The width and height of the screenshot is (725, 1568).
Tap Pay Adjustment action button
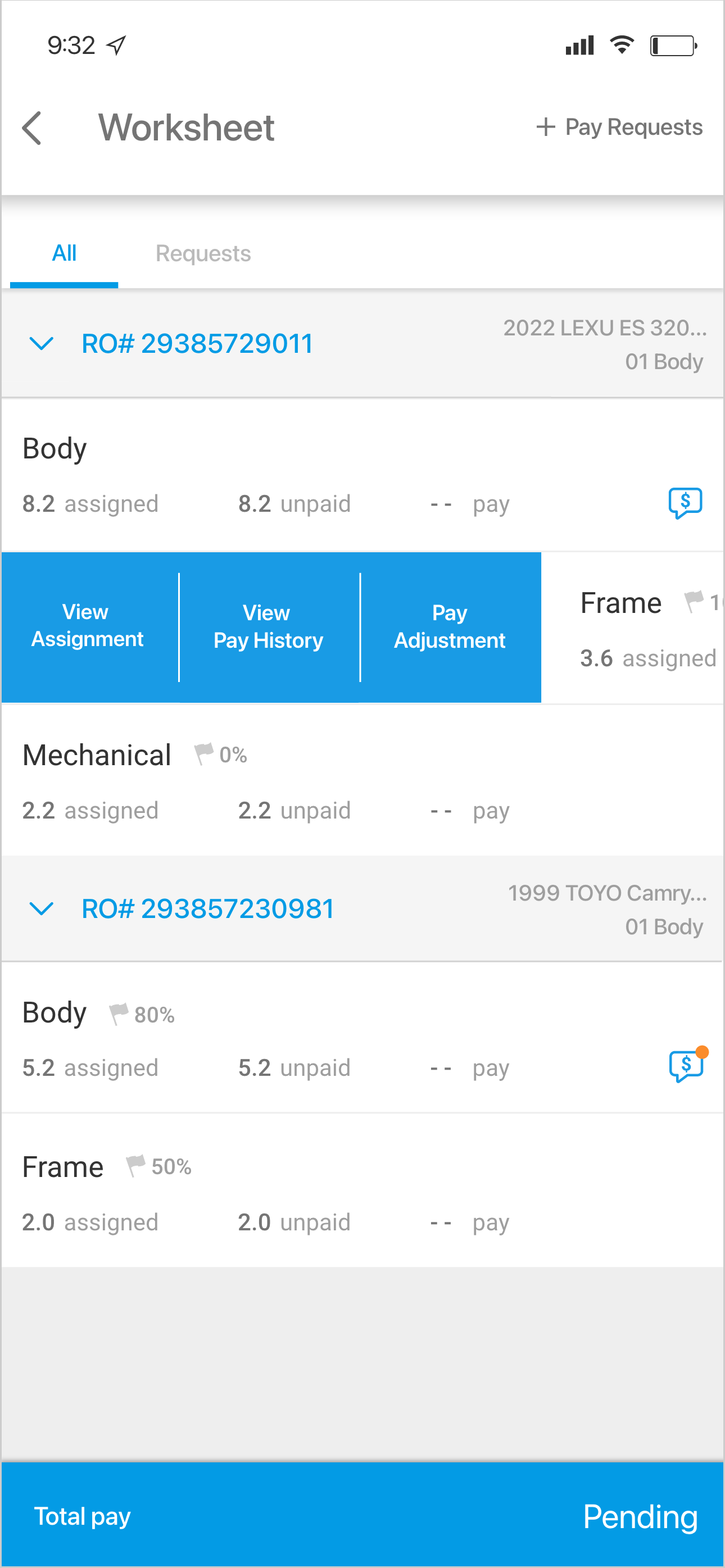pyautogui.click(x=450, y=626)
